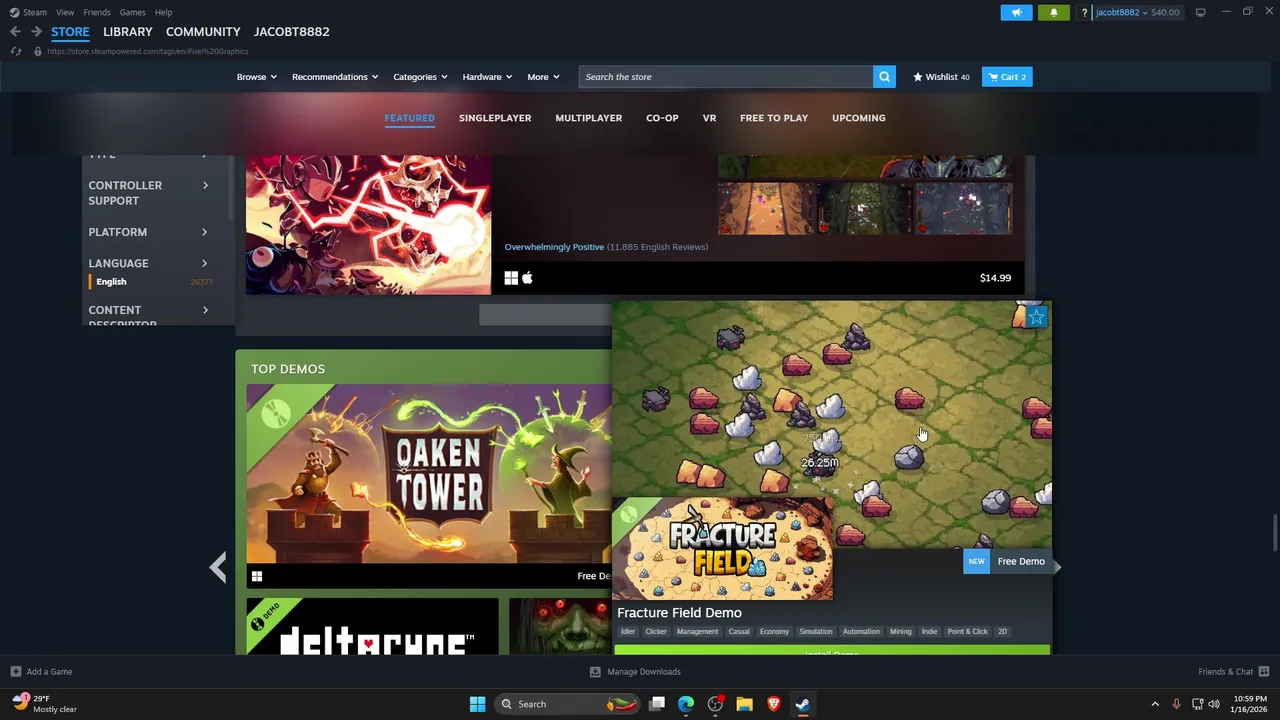Open File Explorer from the taskbar
The image size is (1280, 720).
[x=744, y=704]
